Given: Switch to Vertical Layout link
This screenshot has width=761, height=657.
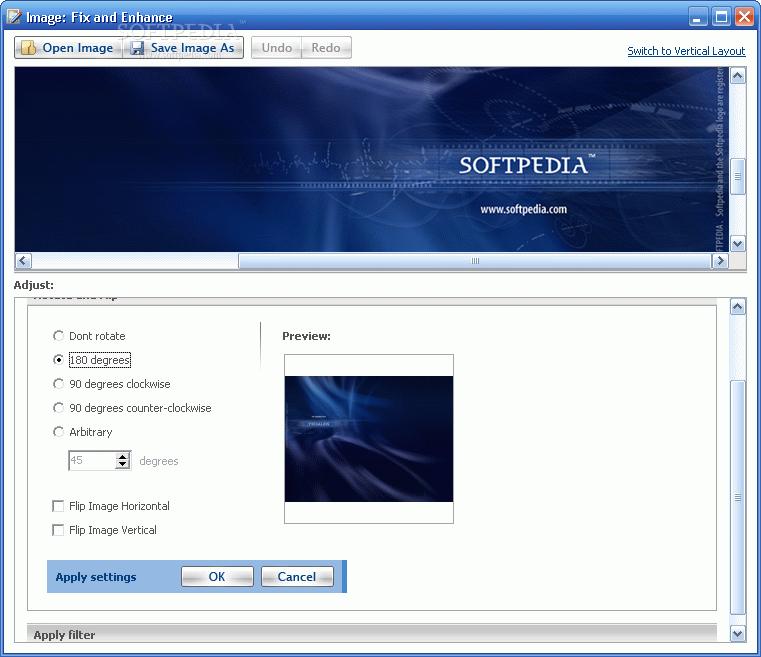Looking at the screenshot, I should pyautogui.click(x=686, y=51).
